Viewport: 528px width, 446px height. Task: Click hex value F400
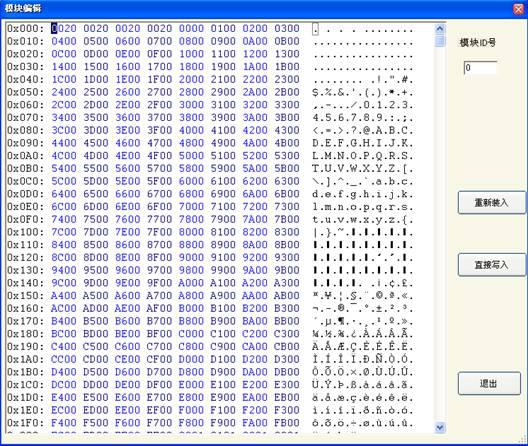click(x=64, y=423)
